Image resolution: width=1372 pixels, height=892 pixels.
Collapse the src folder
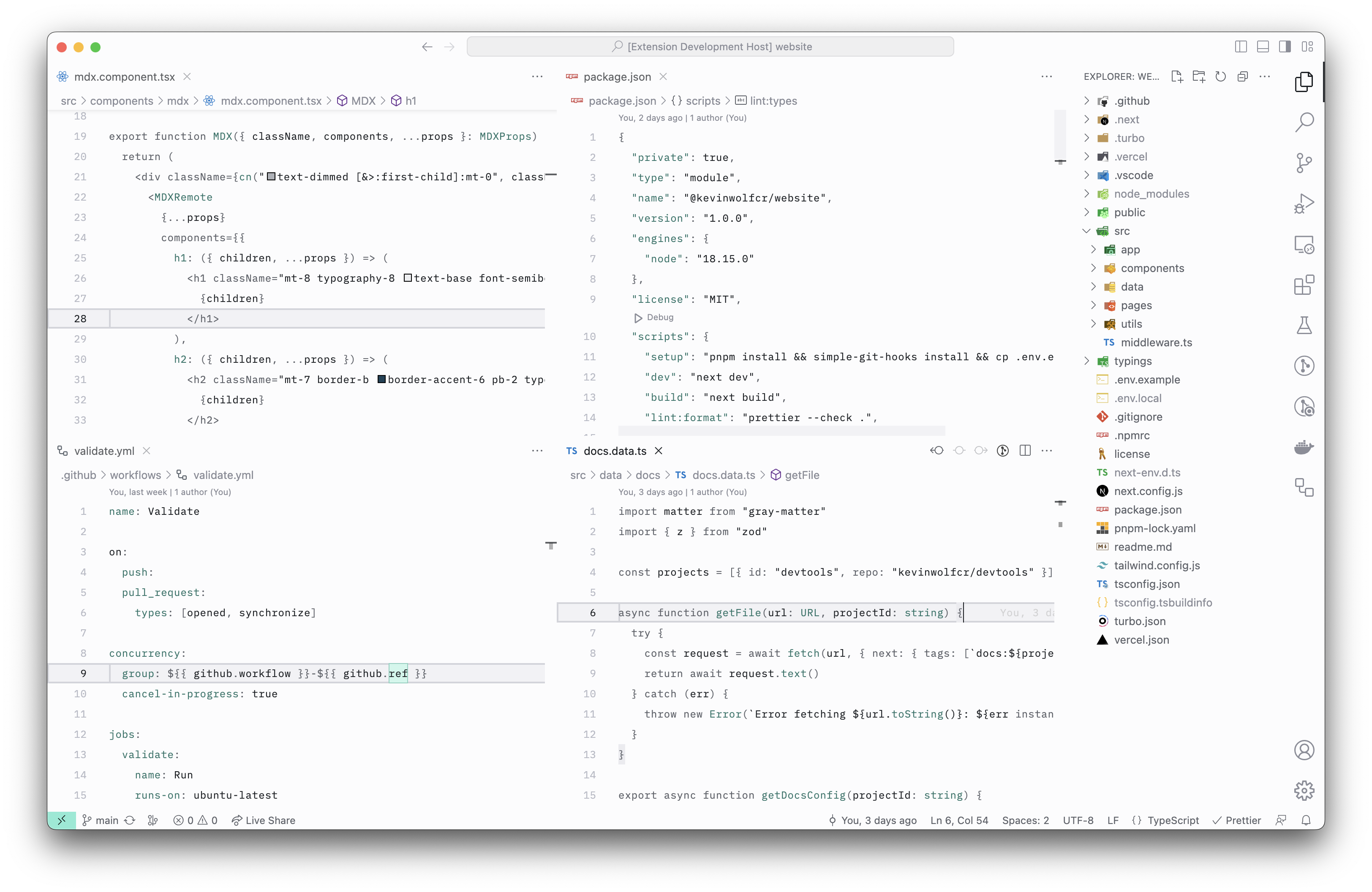(1121, 231)
